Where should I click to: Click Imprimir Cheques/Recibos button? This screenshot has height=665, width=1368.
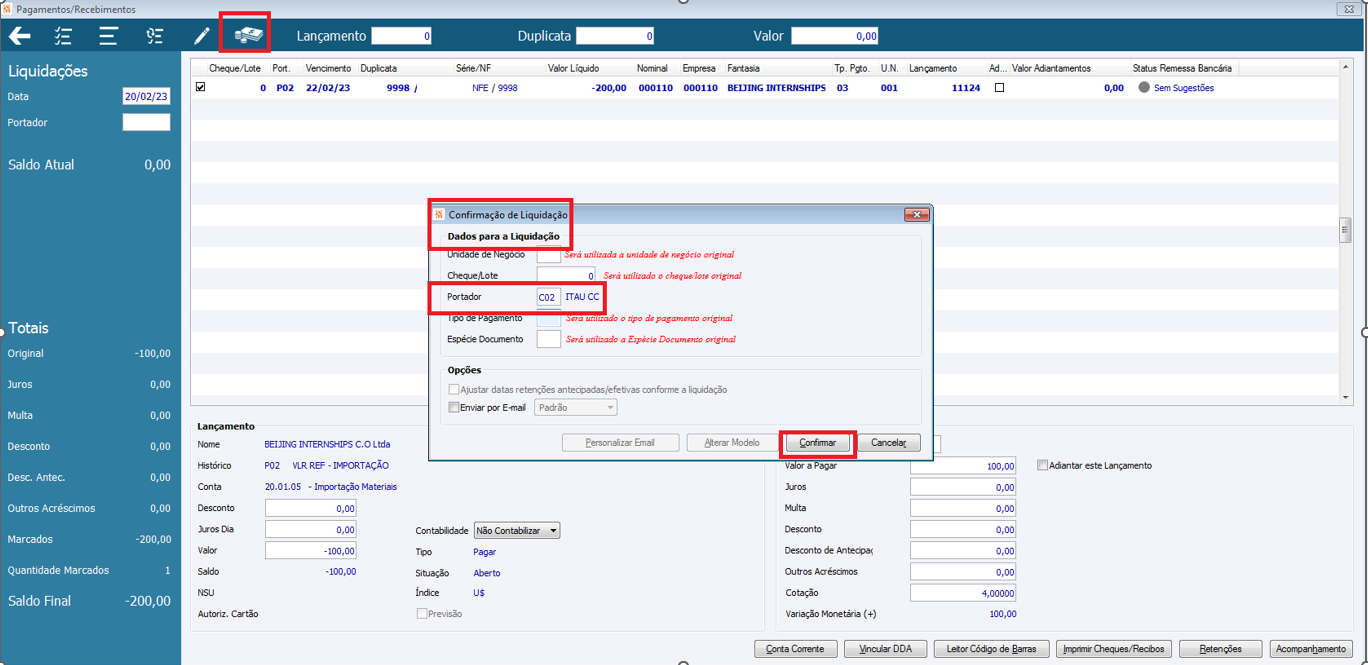pos(1114,649)
